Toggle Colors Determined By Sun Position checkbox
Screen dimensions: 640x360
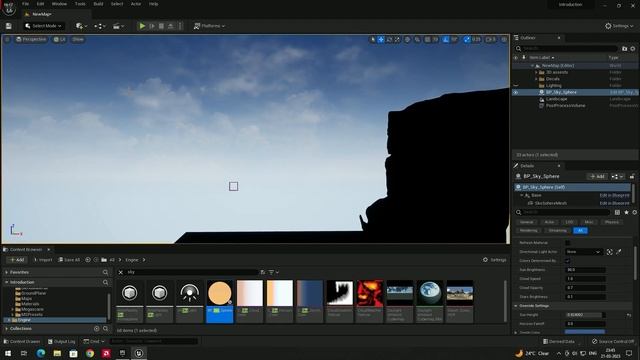(x=568, y=261)
